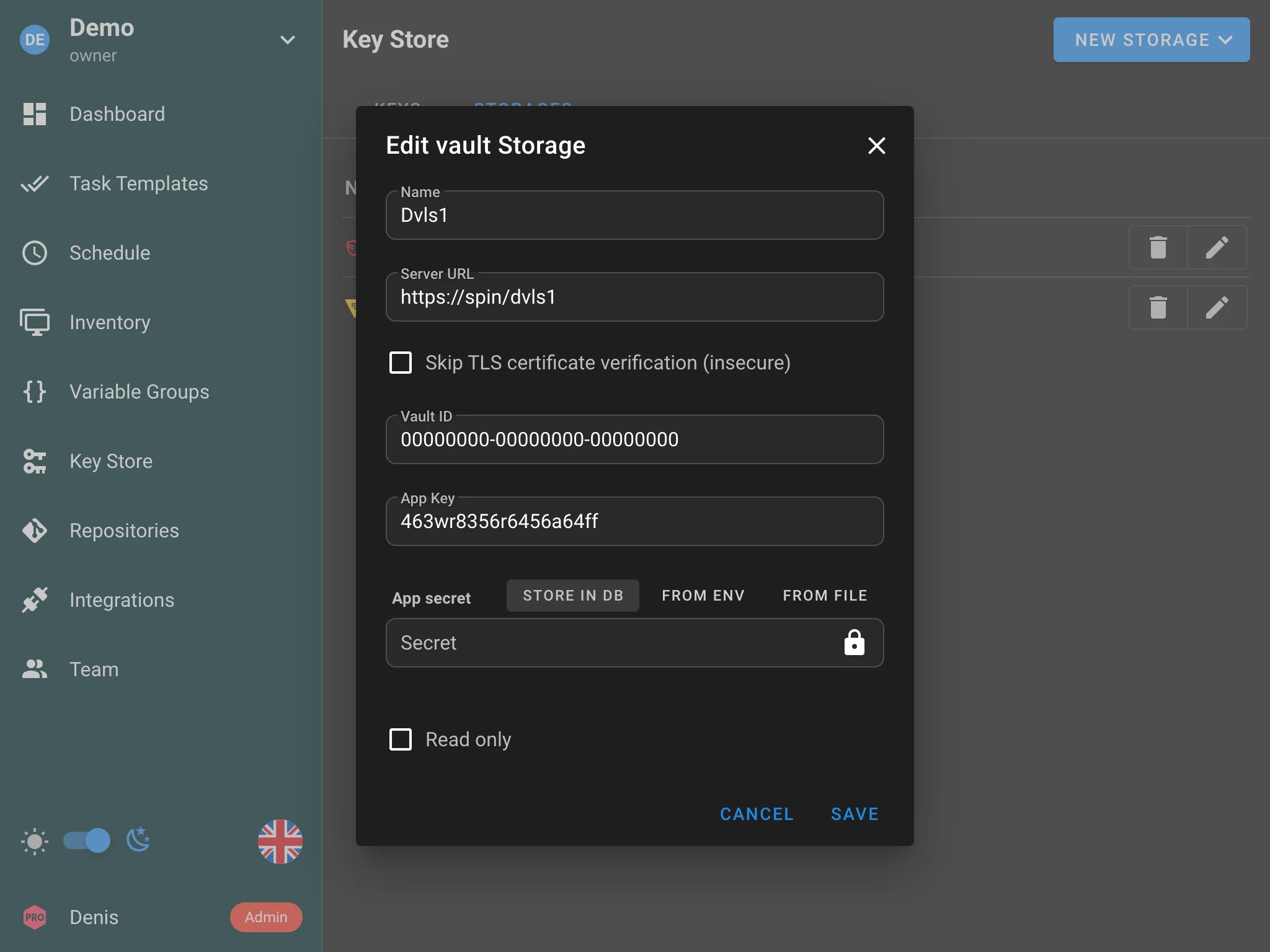Select the From Env secret source

(x=703, y=596)
